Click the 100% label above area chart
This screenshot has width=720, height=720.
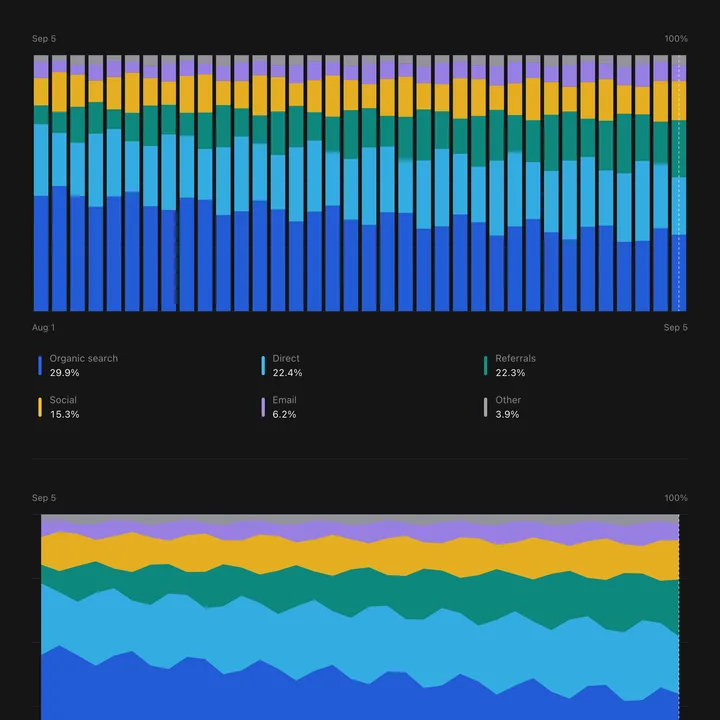(x=676, y=498)
